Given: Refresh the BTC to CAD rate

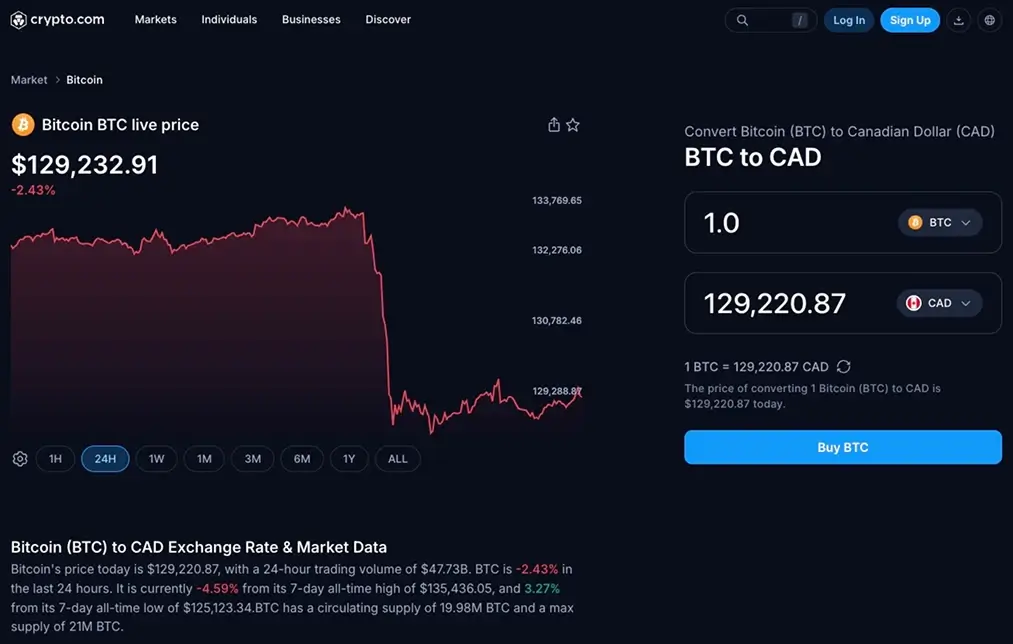Looking at the screenshot, I should 843,366.
